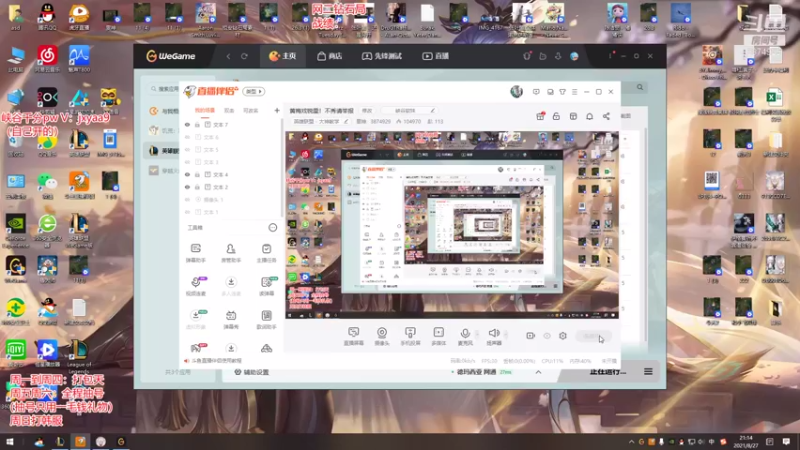This screenshot has width=800, height=450.
Task: Open the streaming settings gear icon
Action: (563, 336)
